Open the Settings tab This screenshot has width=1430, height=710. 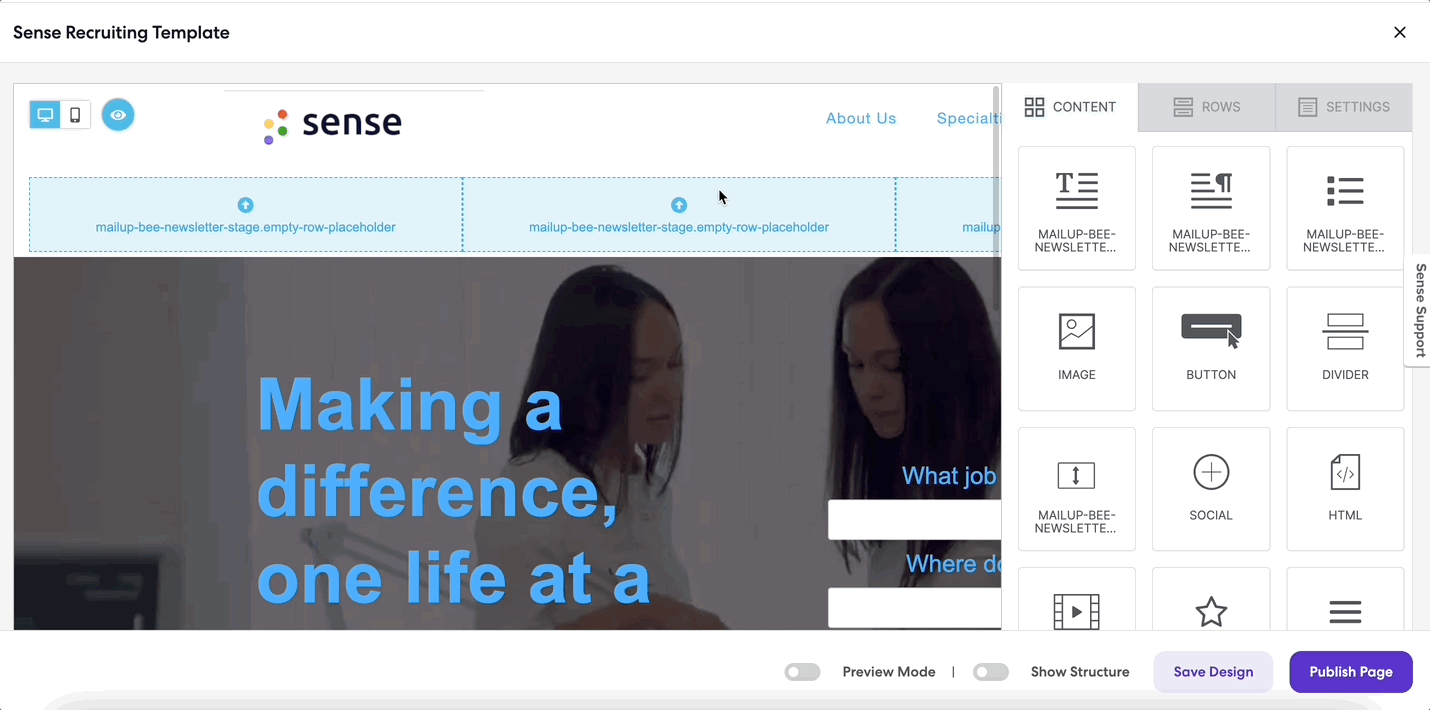click(1344, 107)
